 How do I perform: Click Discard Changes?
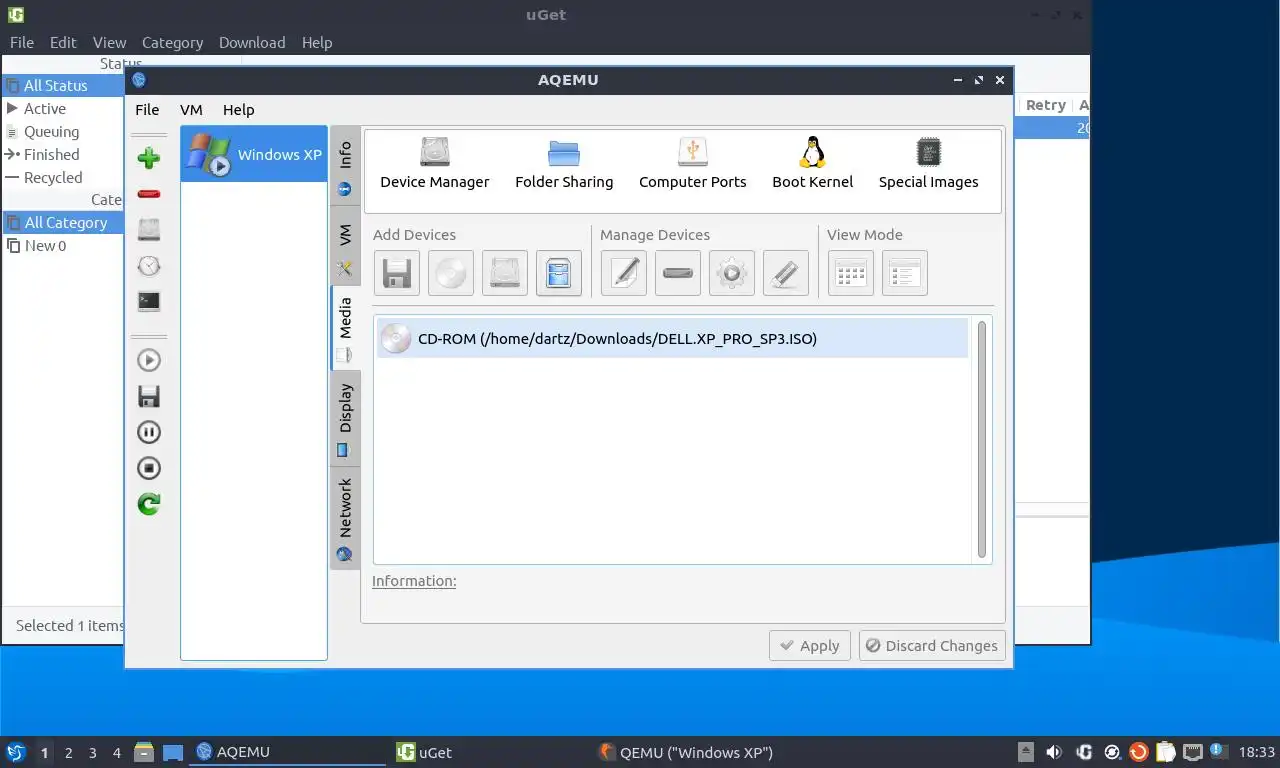point(930,646)
